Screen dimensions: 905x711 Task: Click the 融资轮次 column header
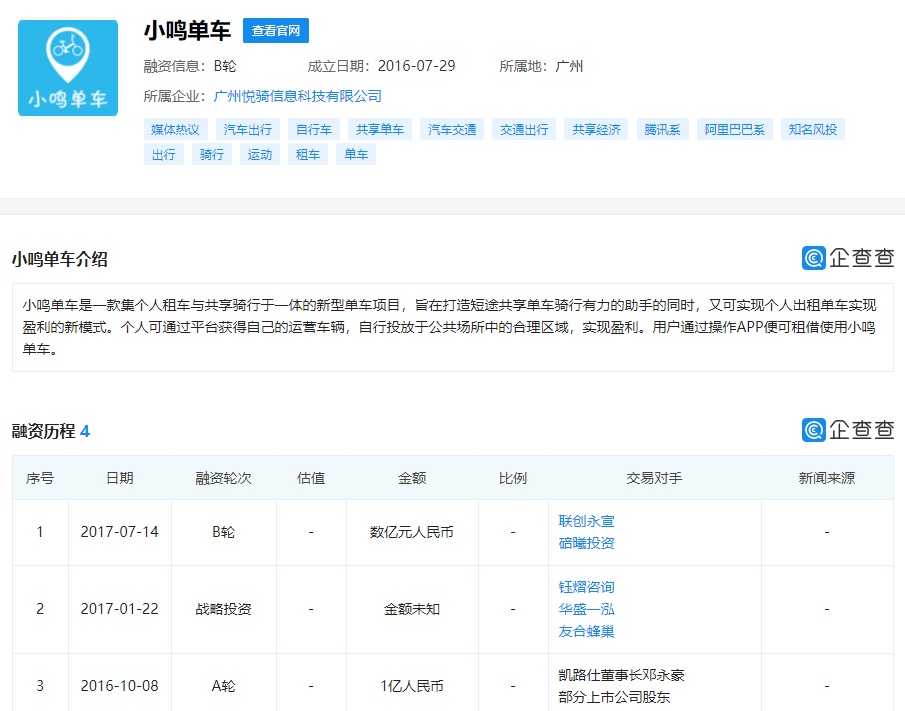click(x=223, y=478)
